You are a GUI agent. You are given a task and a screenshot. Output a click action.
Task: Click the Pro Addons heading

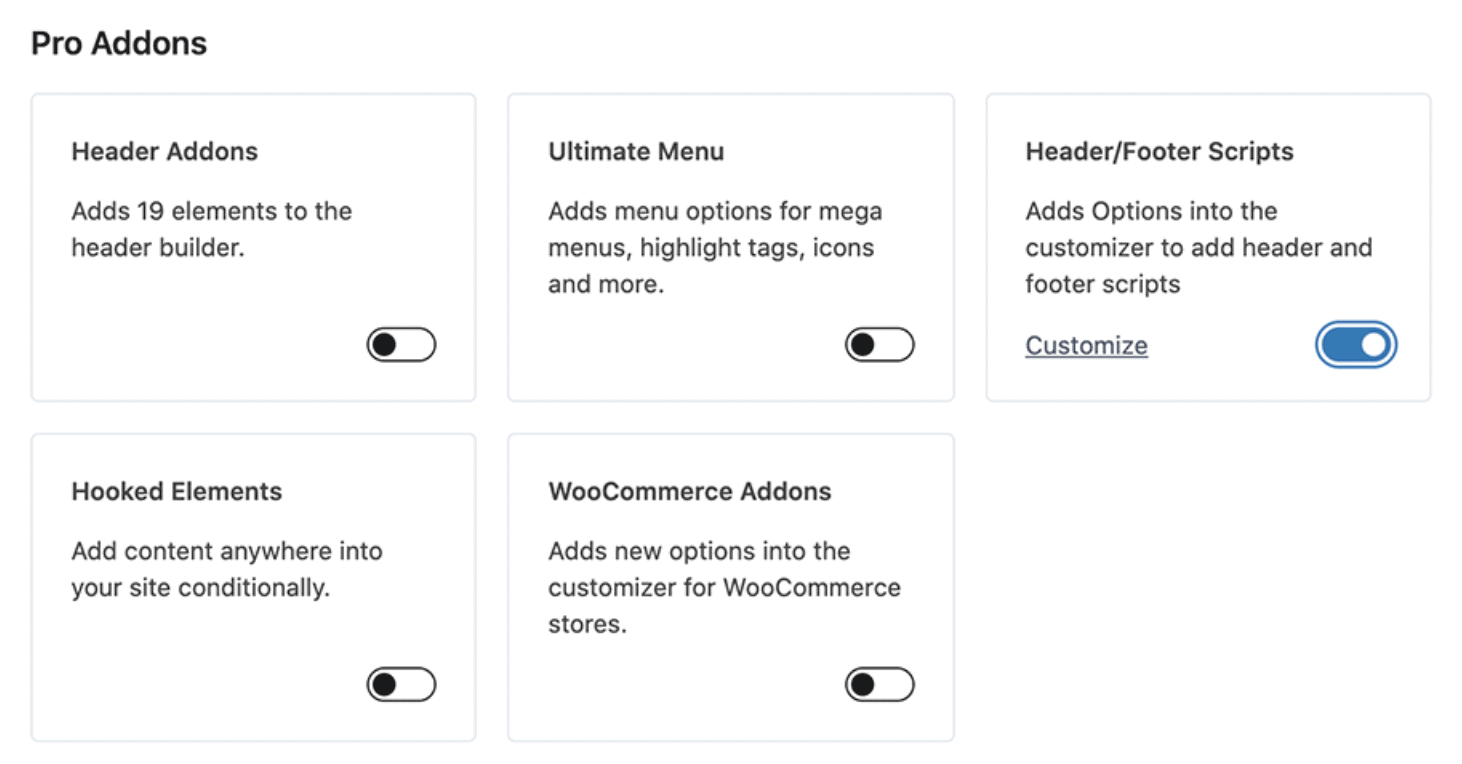pos(119,43)
